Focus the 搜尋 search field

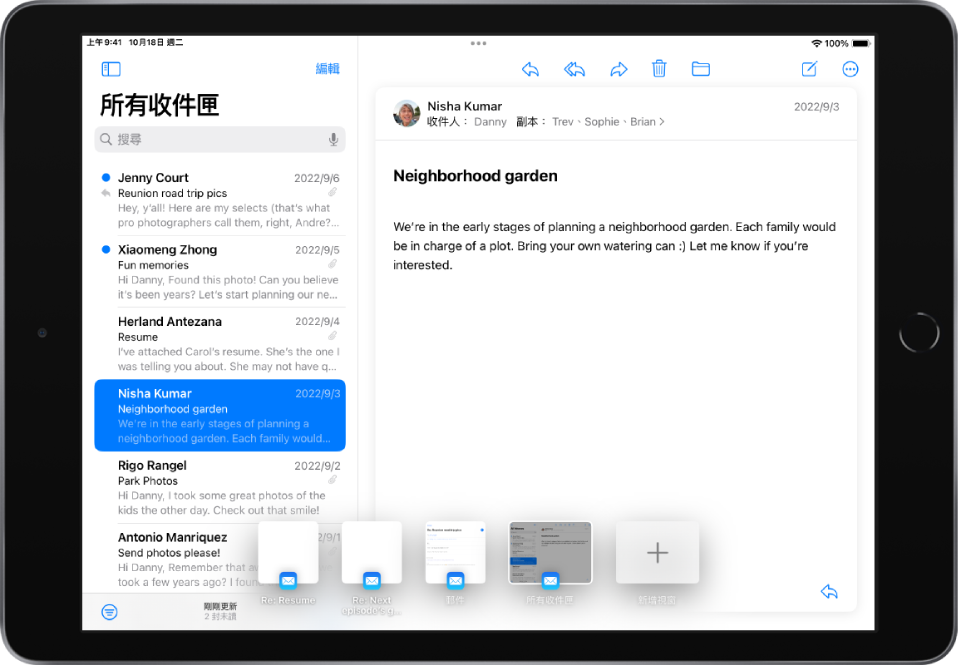(220, 139)
